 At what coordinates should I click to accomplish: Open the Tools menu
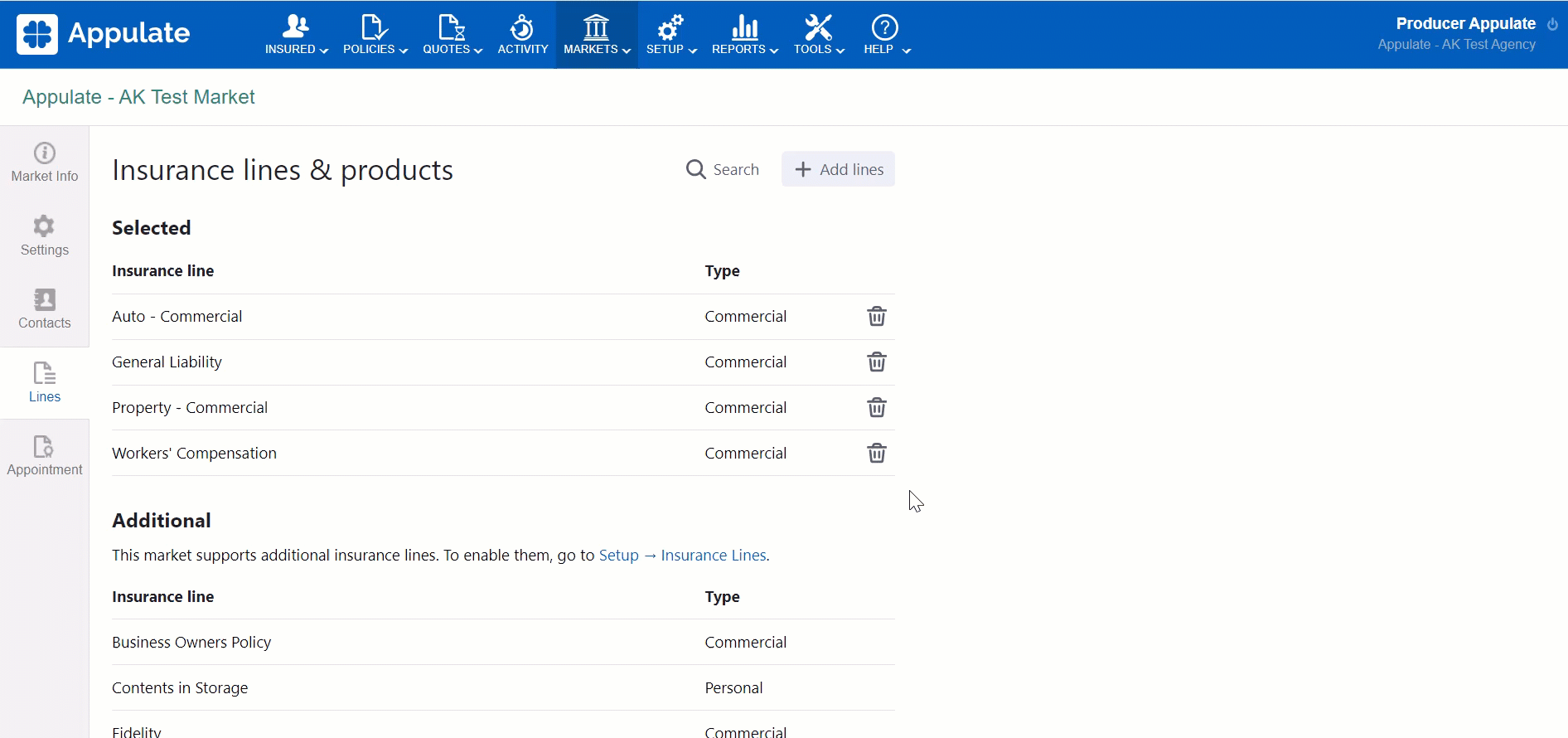[x=819, y=35]
